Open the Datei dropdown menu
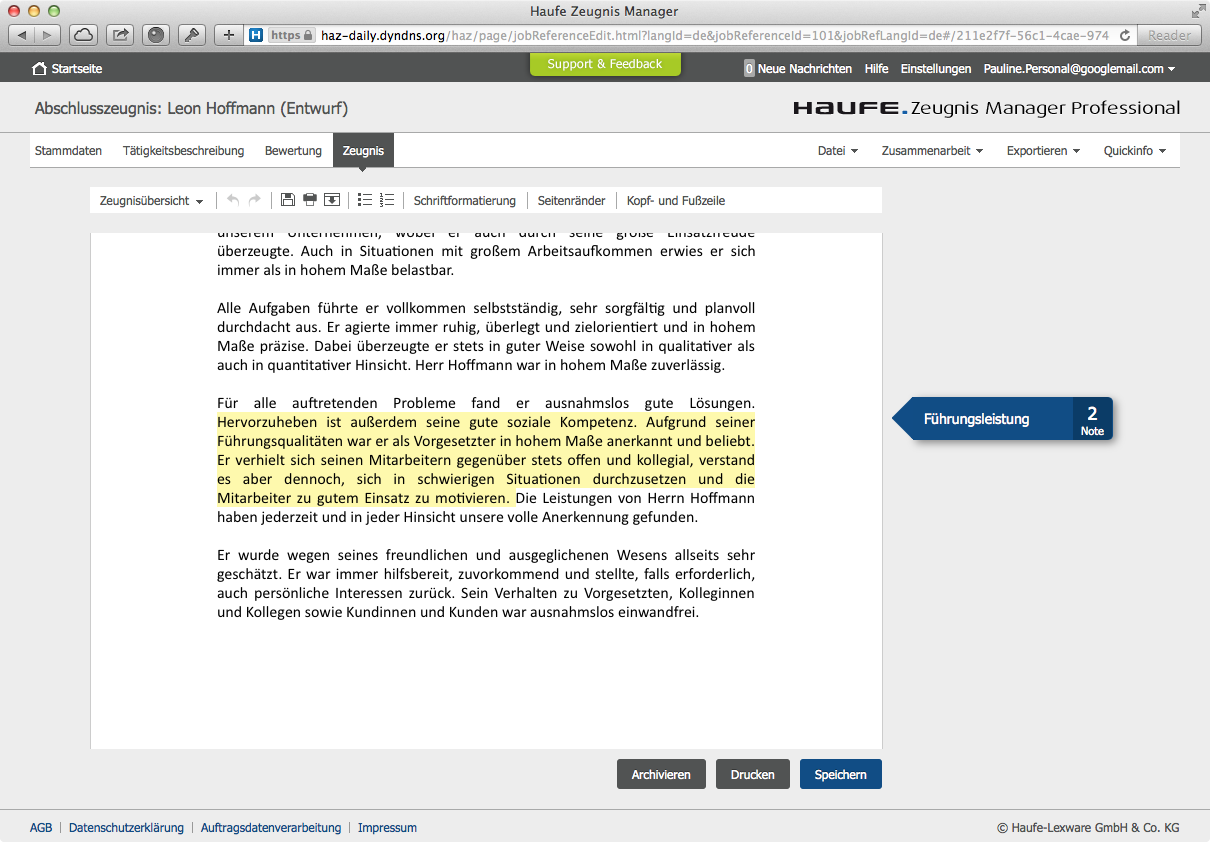Viewport: 1210px width, 842px height. point(838,151)
